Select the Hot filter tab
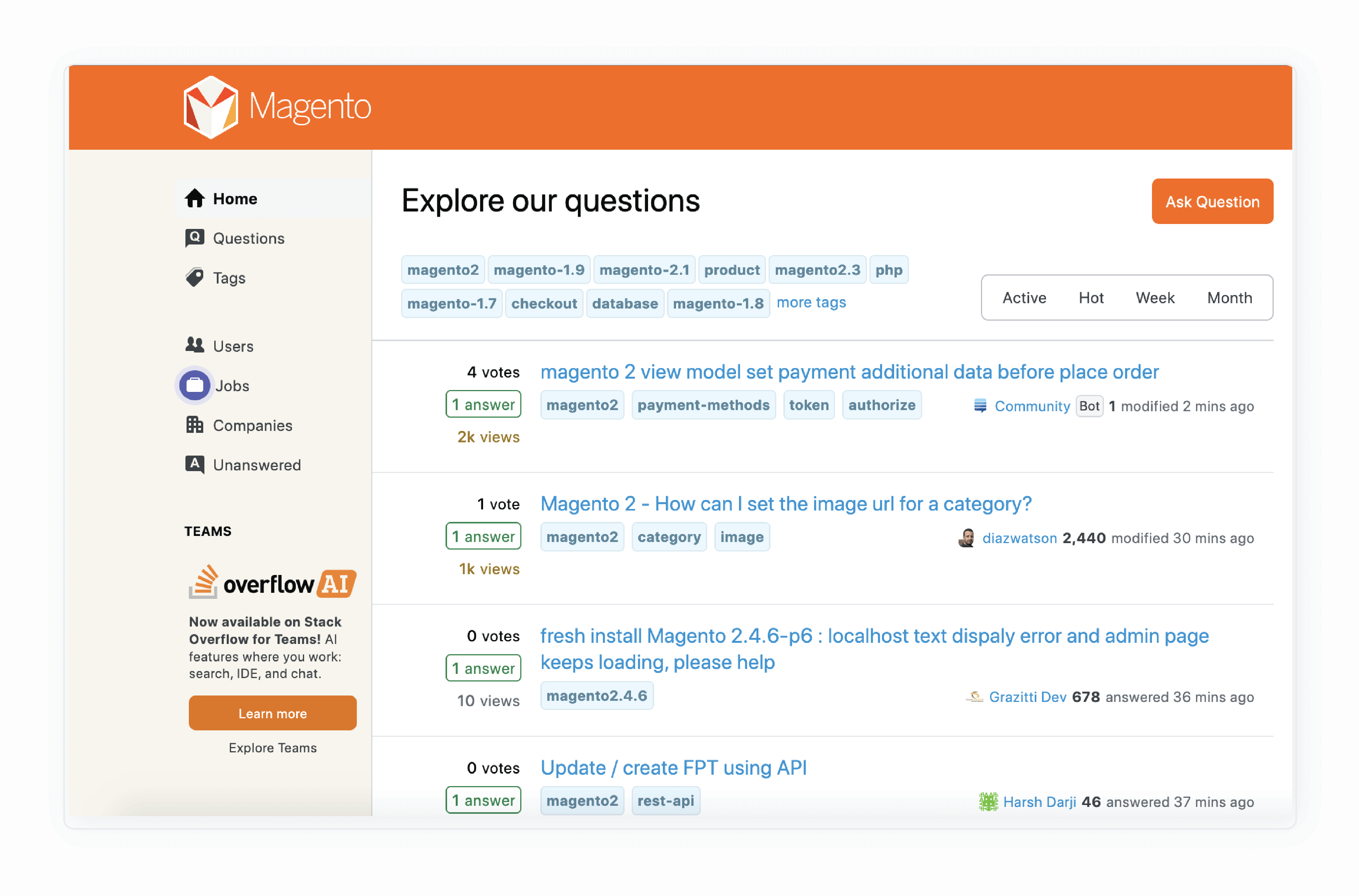This screenshot has height=896, width=1359. tap(1091, 298)
